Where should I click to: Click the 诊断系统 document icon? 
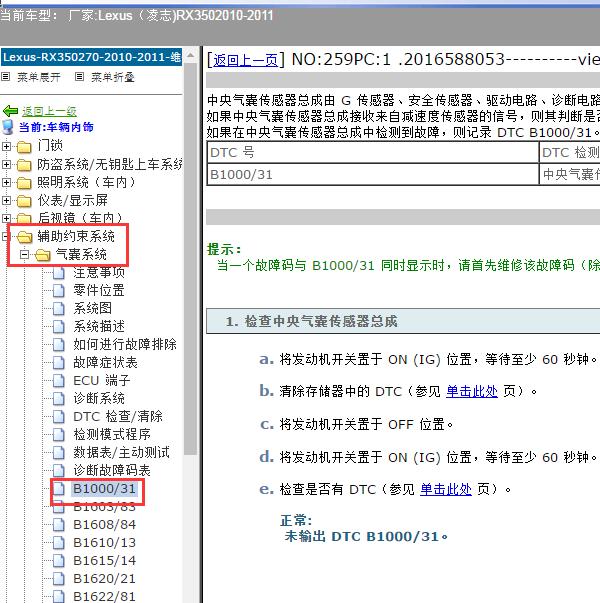pyautogui.click(x=58, y=399)
